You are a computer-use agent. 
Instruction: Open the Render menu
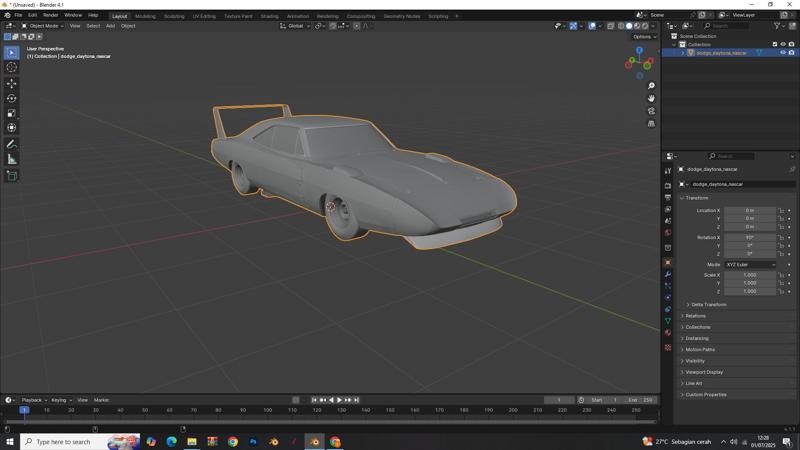[x=51, y=15]
